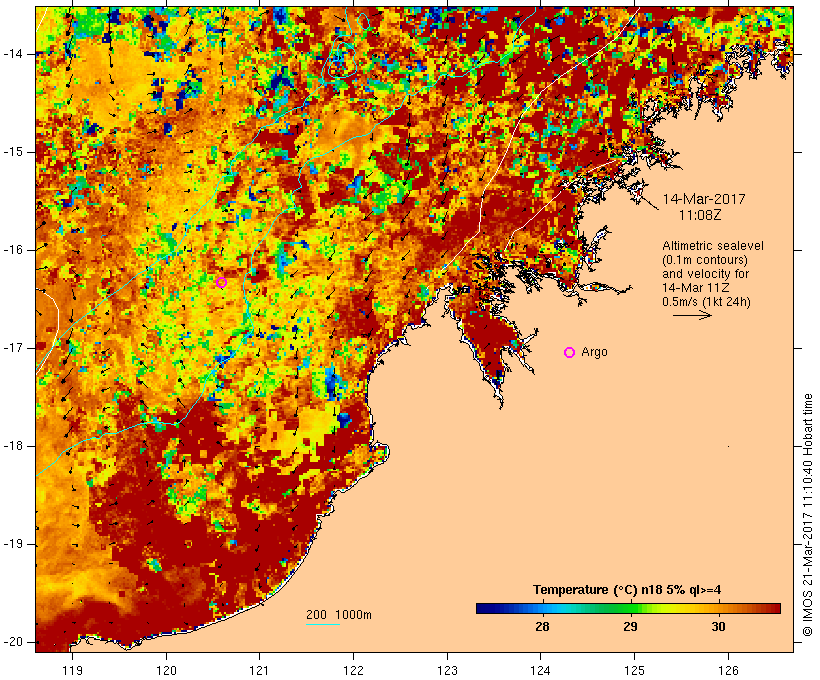820x680 pixels.
Task: Click the colorbar label '30'
Action: click(718, 627)
